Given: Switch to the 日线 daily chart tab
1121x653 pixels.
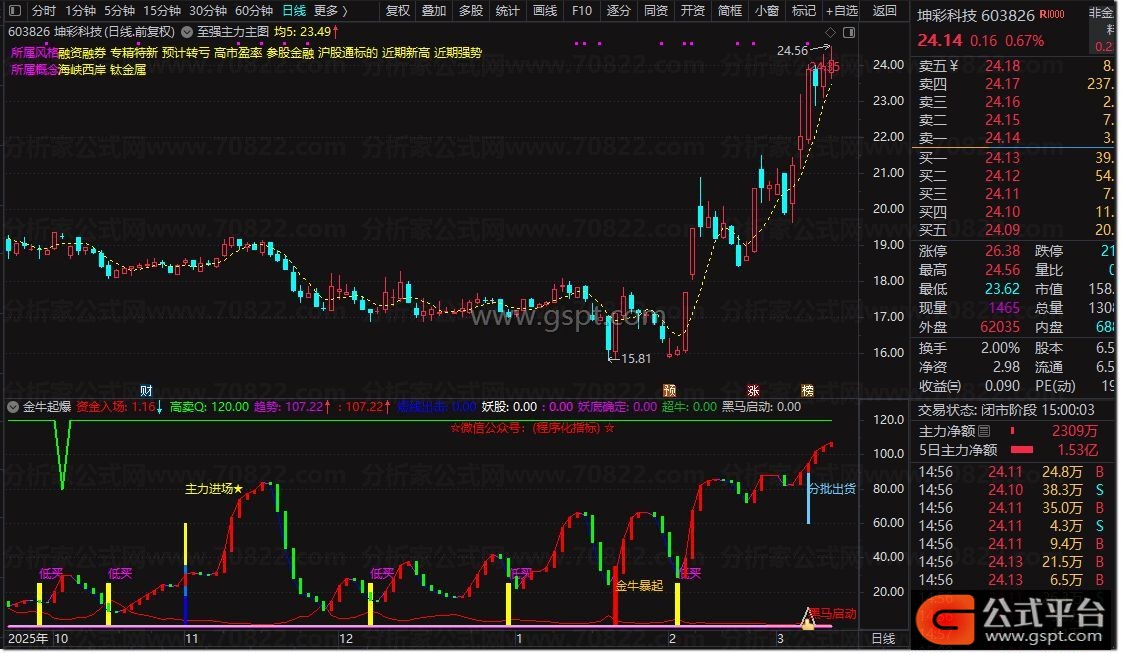Looking at the screenshot, I should click(294, 11).
